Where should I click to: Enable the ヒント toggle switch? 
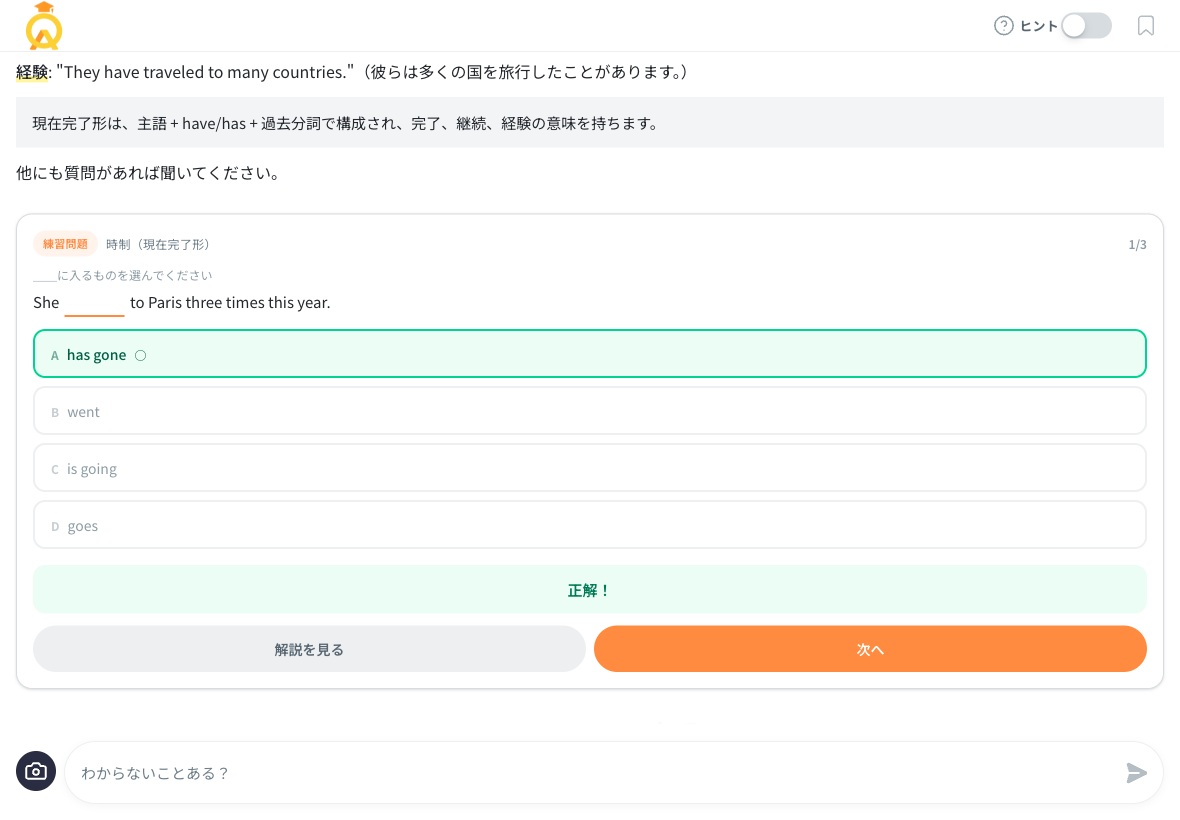(x=1086, y=26)
